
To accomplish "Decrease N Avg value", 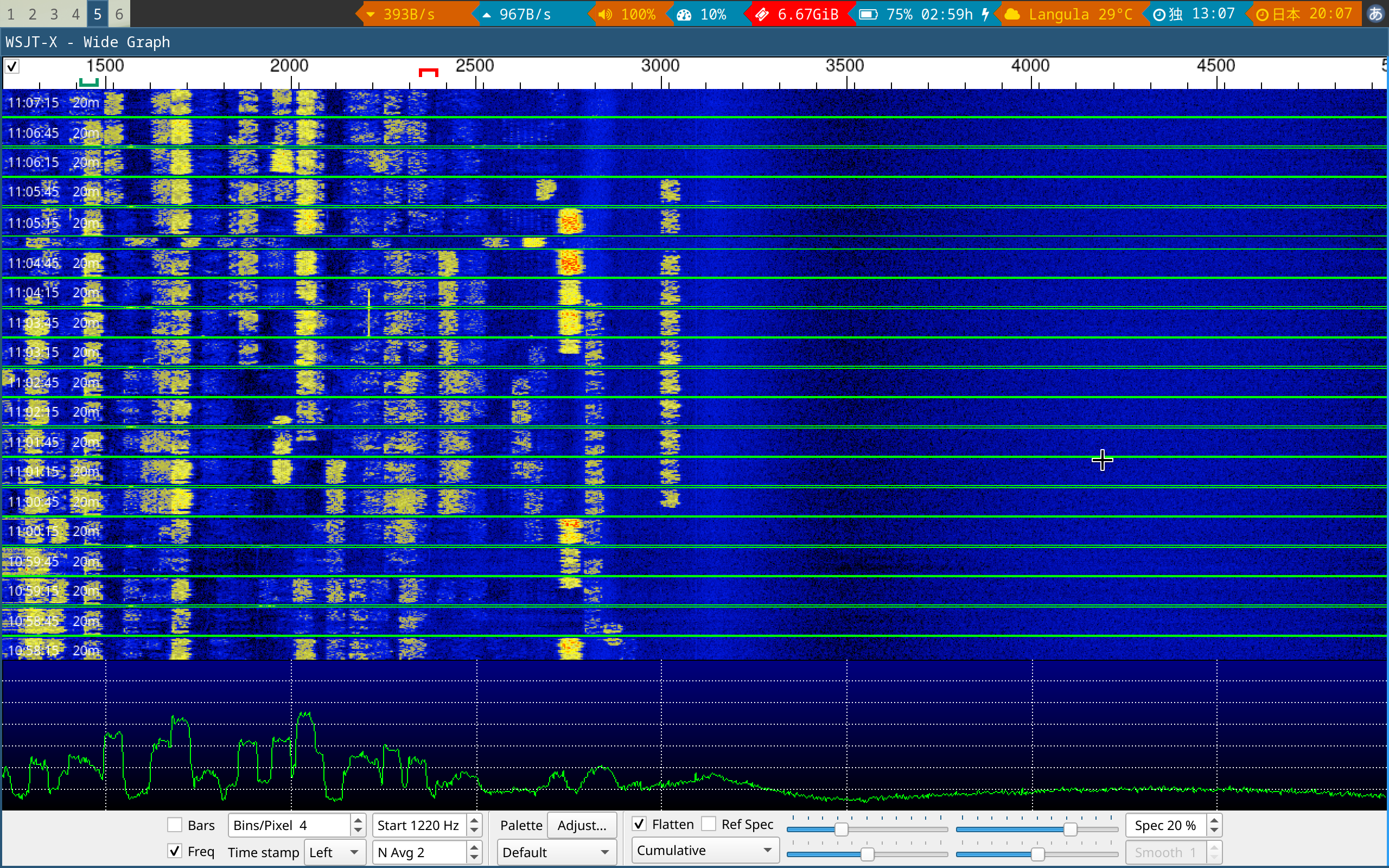I will [474, 858].
